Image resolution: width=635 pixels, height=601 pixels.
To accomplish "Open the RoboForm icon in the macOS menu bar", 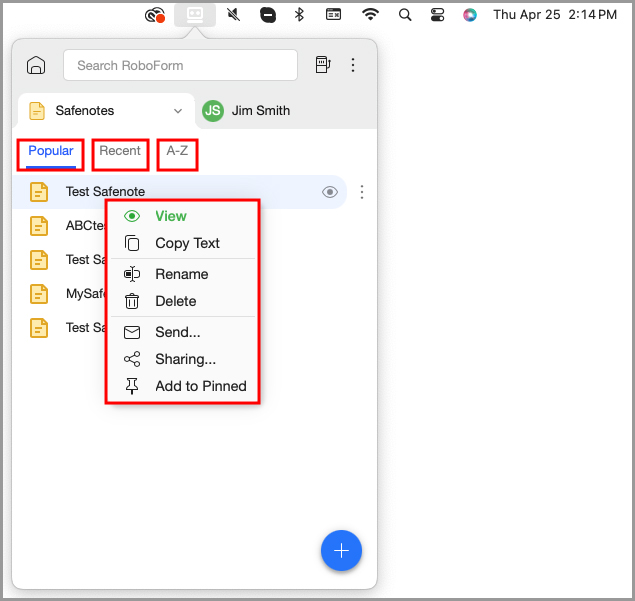I will pos(195,15).
